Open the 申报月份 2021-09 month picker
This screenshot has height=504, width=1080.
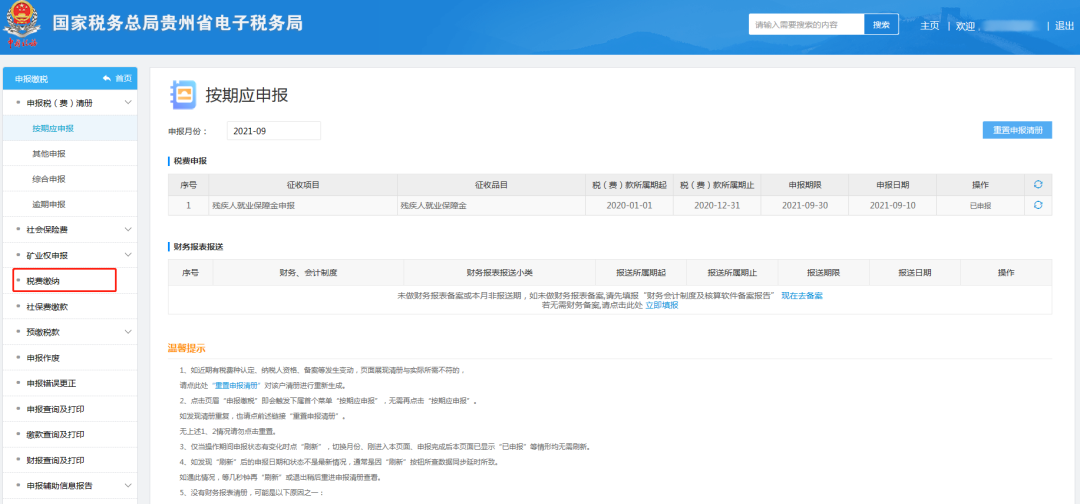pyautogui.click(x=273, y=131)
